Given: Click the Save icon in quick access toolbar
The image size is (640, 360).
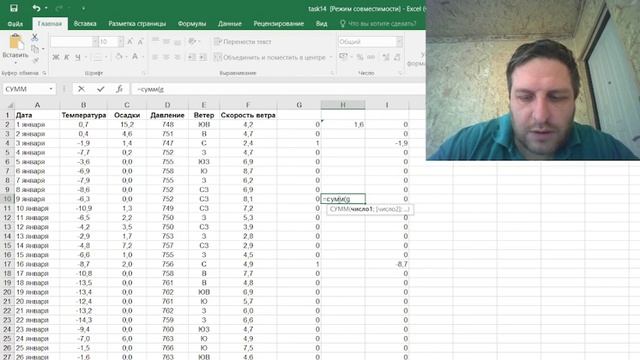Looking at the screenshot, I should point(13,8).
